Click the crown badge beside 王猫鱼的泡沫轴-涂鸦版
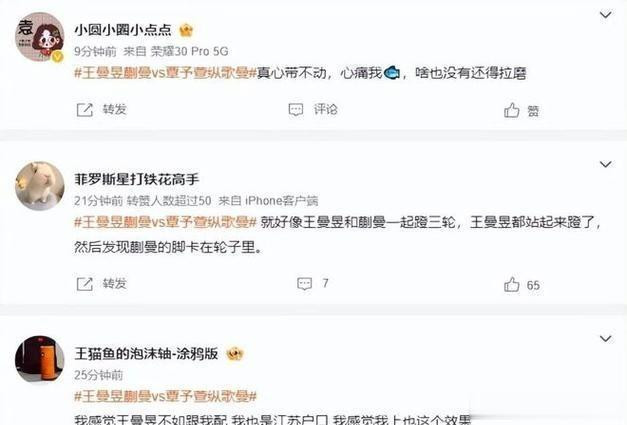The image size is (627, 425). (x=235, y=354)
